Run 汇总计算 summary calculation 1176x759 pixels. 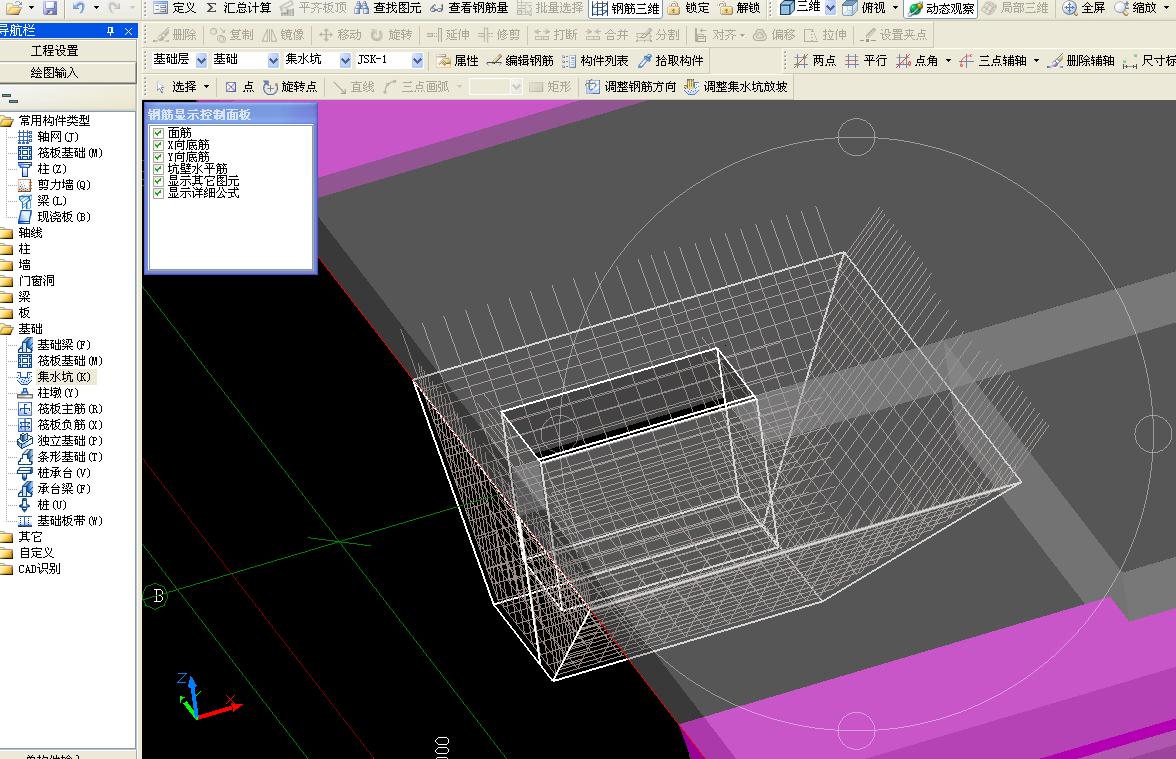click(x=238, y=8)
